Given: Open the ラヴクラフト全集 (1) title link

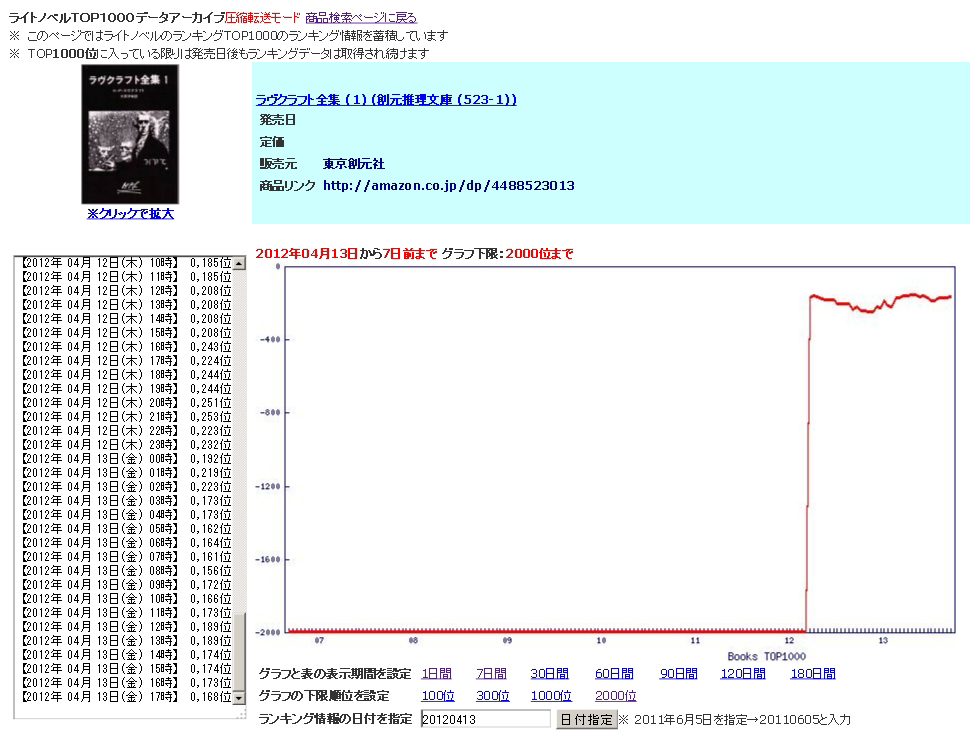Looking at the screenshot, I should click(x=386, y=99).
